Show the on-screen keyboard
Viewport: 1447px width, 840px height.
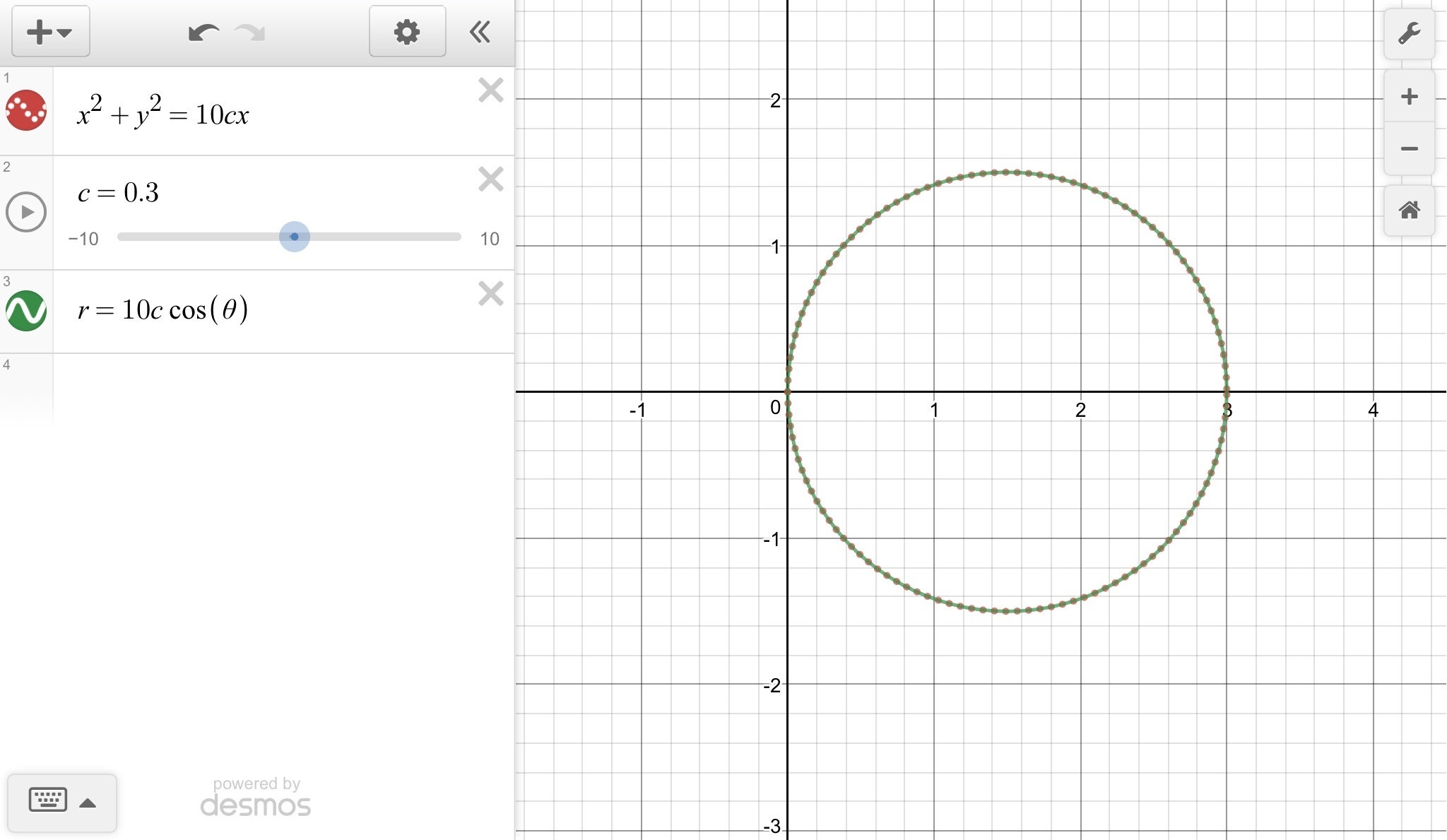[61, 802]
